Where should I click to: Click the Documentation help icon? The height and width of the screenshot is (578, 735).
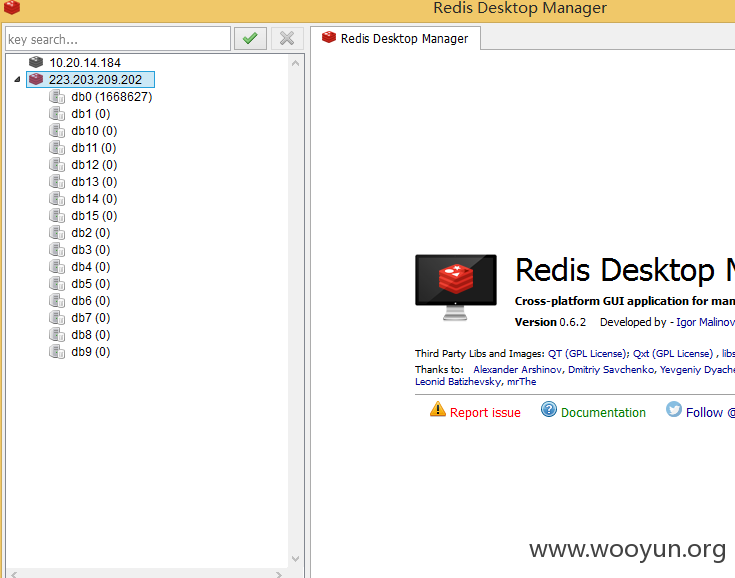[548, 409]
